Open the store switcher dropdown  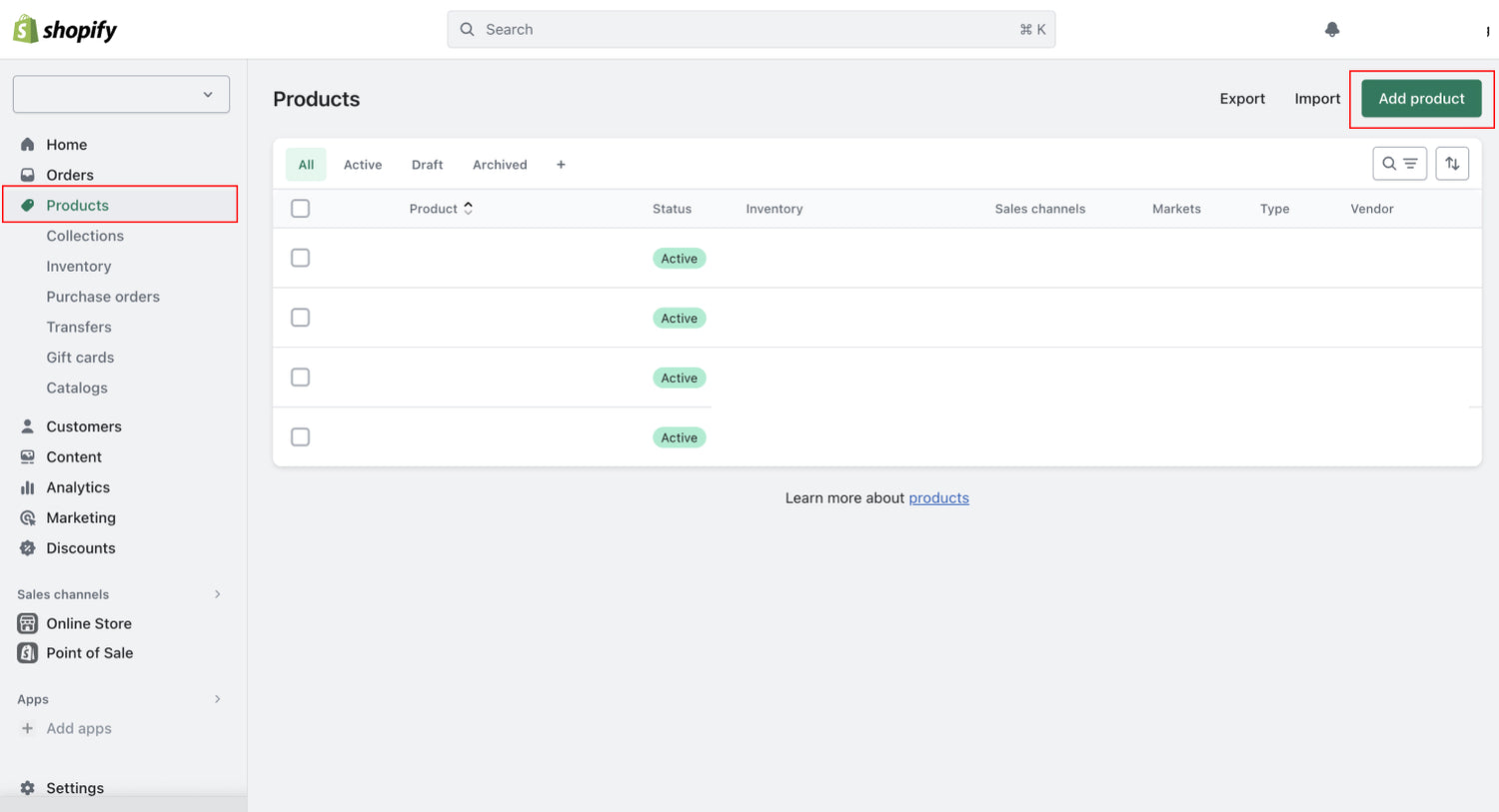point(121,95)
